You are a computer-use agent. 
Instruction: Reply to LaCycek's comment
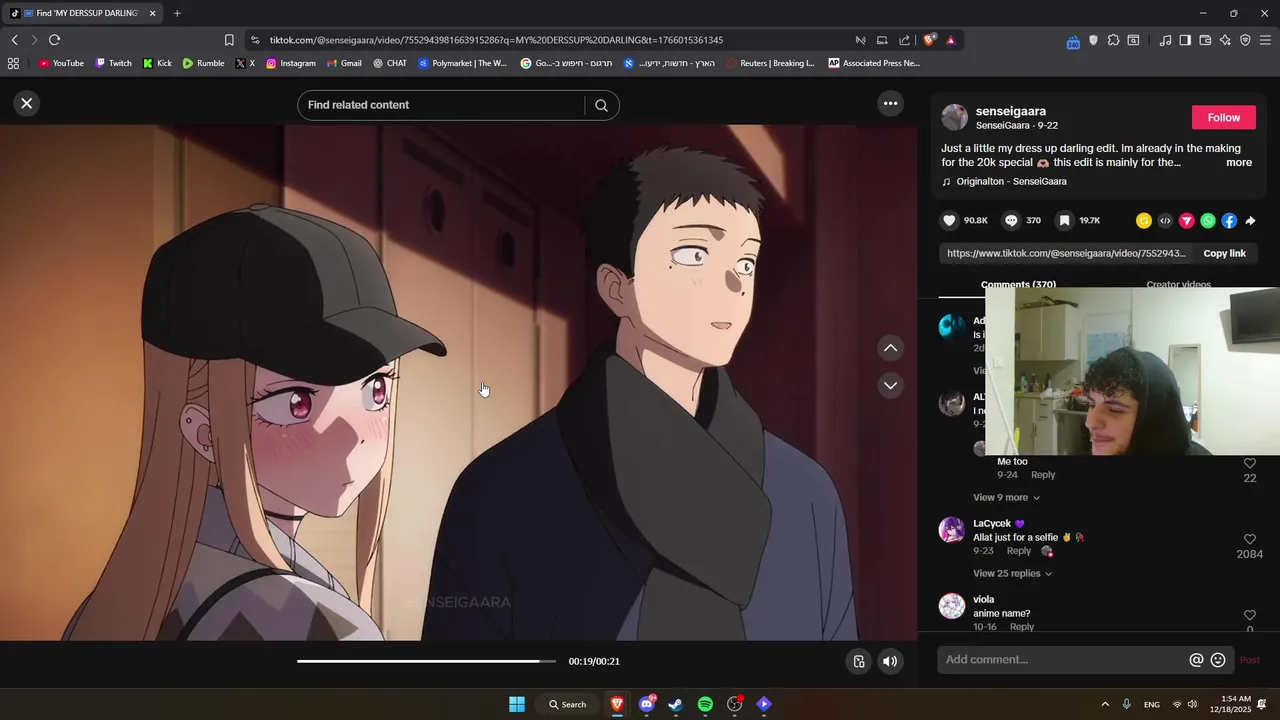click(1019, 551)
